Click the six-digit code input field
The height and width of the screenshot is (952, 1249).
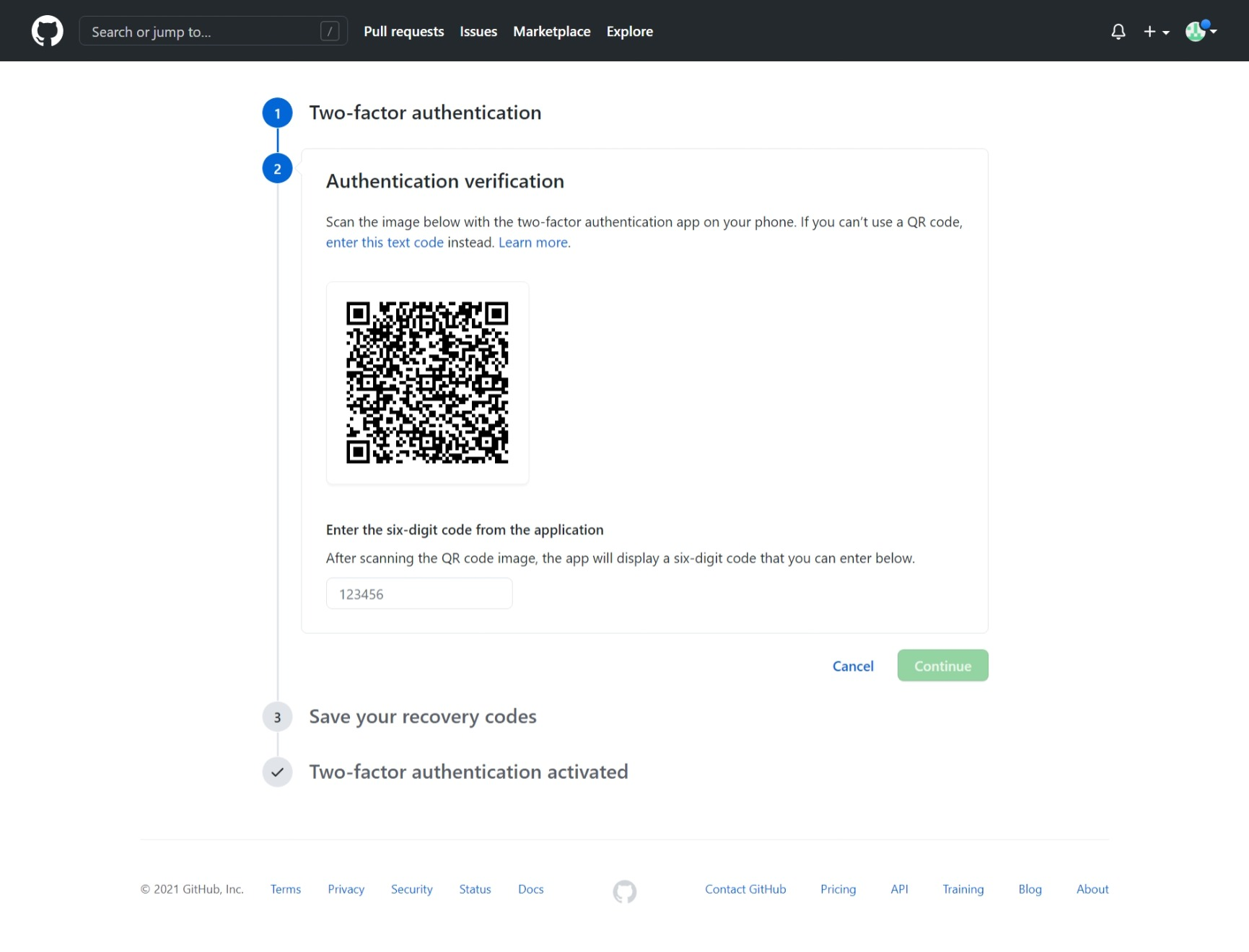[419, 593]
